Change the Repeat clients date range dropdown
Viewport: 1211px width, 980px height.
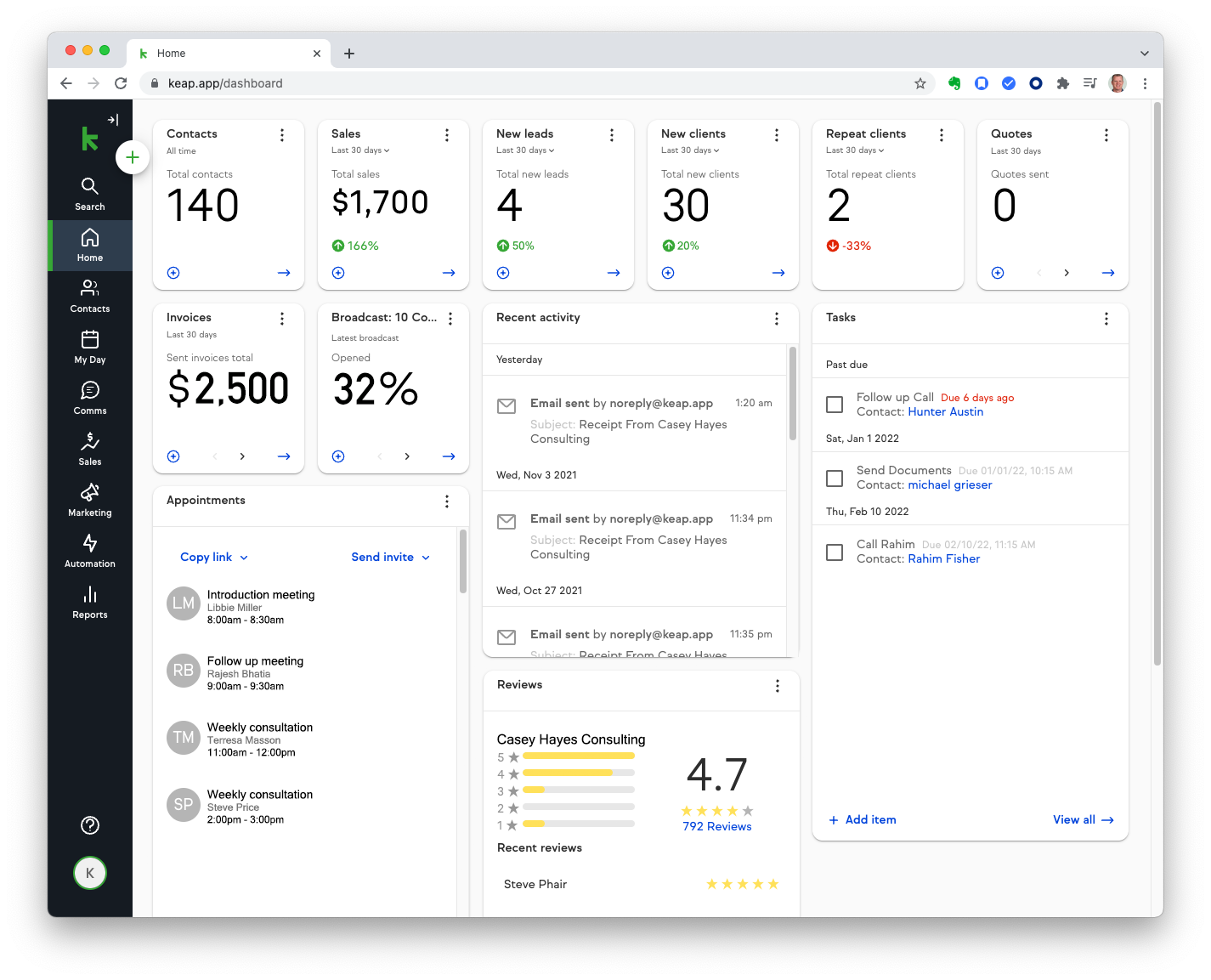855,150
